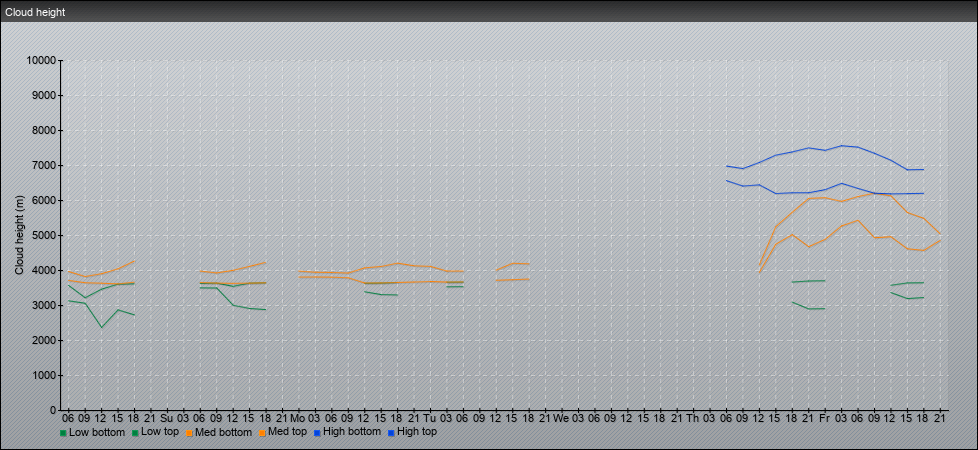Image resolution: width=978 pixels, height=450 pixels.
Task: Click the 0 y-axis value
Action: (x=53, y=410)
